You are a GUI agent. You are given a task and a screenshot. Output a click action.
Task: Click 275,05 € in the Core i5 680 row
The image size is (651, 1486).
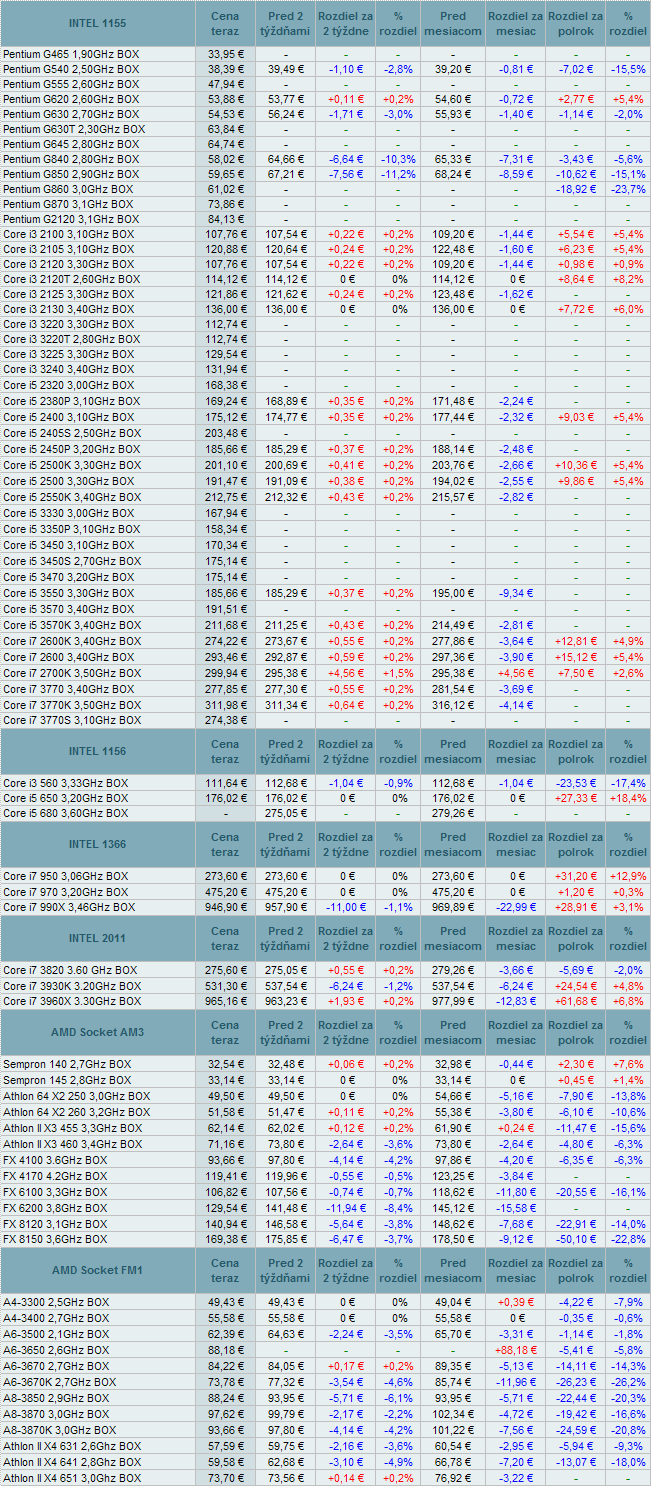click(x=286, y=813)
